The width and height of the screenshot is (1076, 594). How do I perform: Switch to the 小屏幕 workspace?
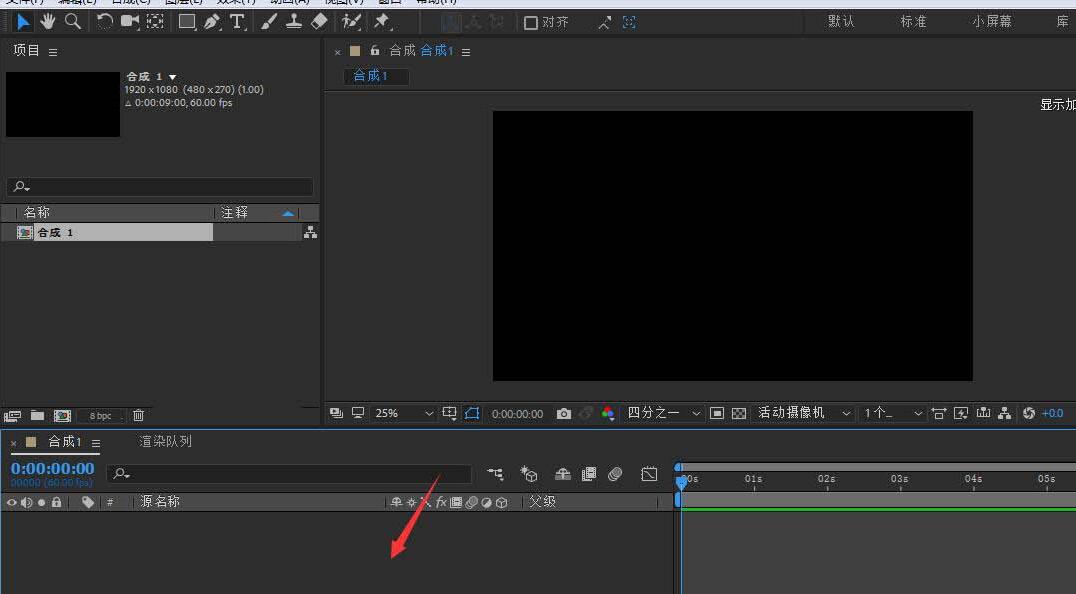pyautogui.click(x=992, y=21)
